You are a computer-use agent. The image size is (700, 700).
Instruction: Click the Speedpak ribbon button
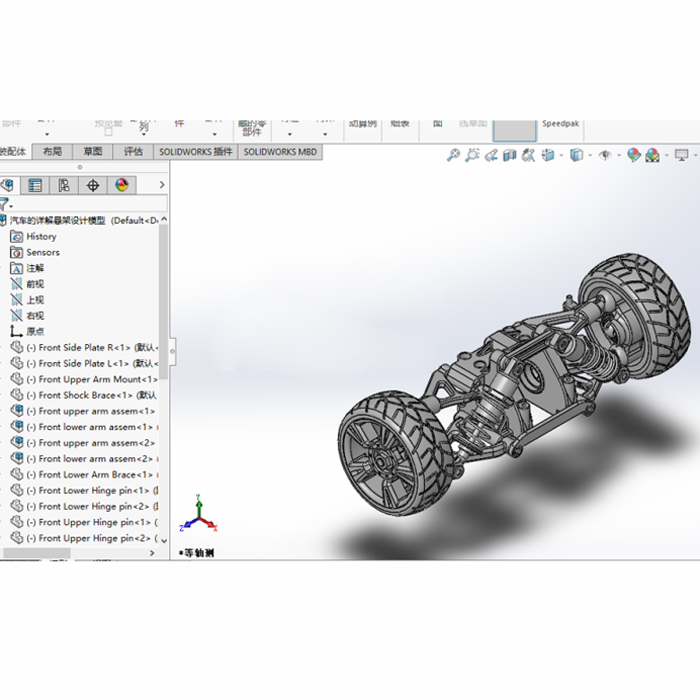(560, 124)
